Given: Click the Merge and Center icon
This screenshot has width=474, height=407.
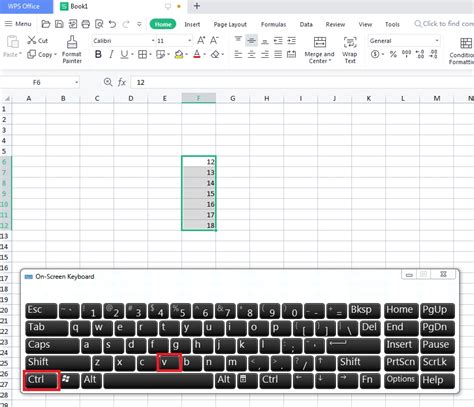Looking at the screenshot, I should [320, 42].
